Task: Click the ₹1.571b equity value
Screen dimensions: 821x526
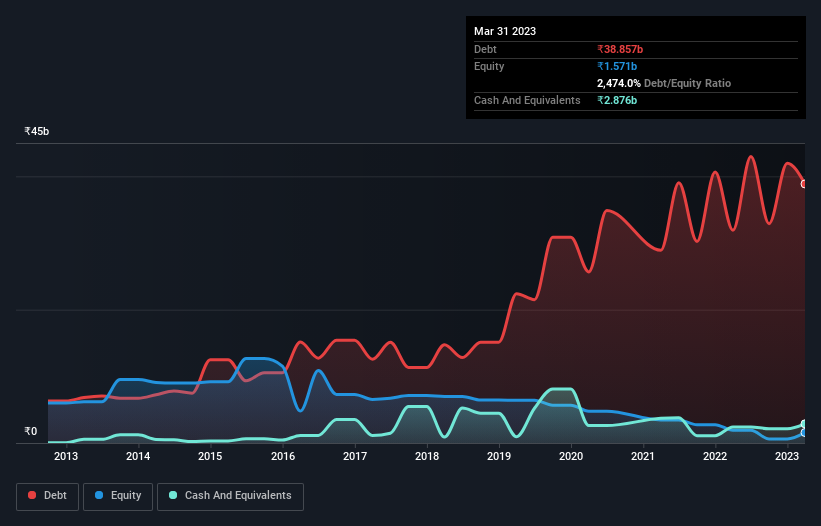Action: (x=617, y=66)
